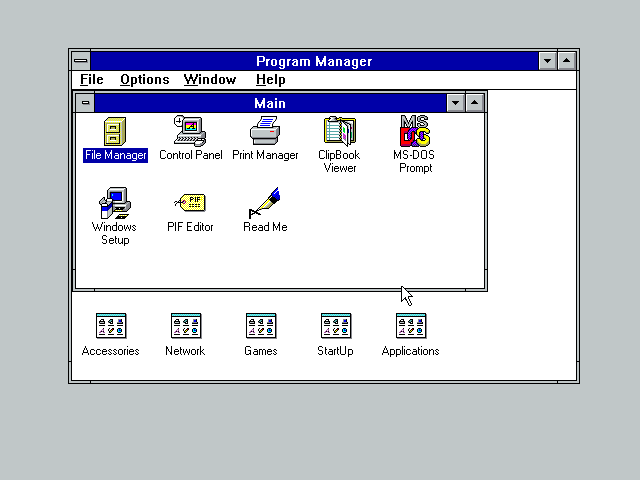Open the Window menu
This screenshot has height=480, width=640.
(x=210, y=80)
